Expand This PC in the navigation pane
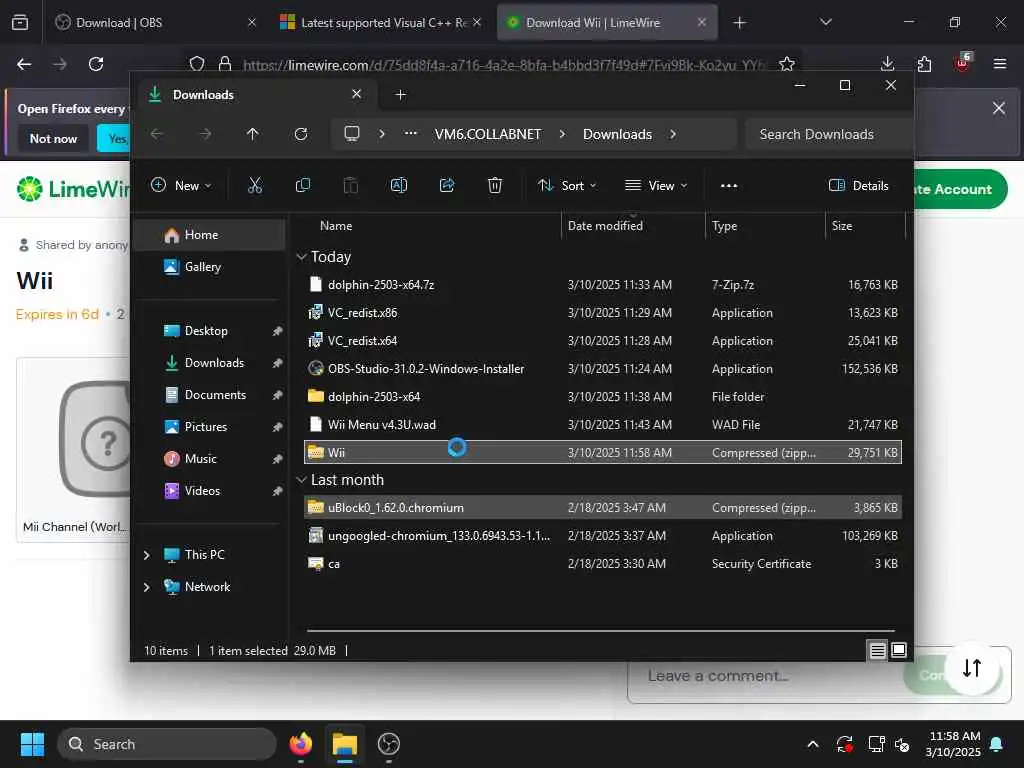Screen dimensions: 1024x768 click(x=147, y=555)
